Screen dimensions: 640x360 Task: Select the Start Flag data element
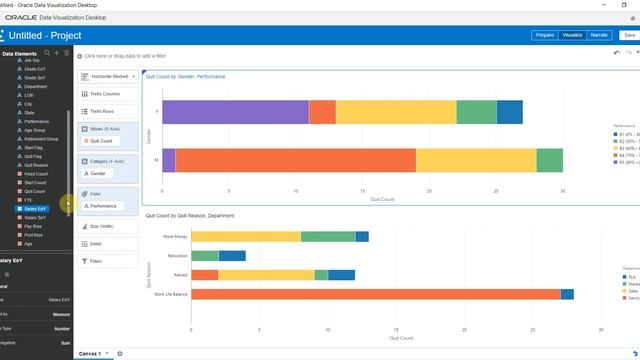tap(33, 148)
